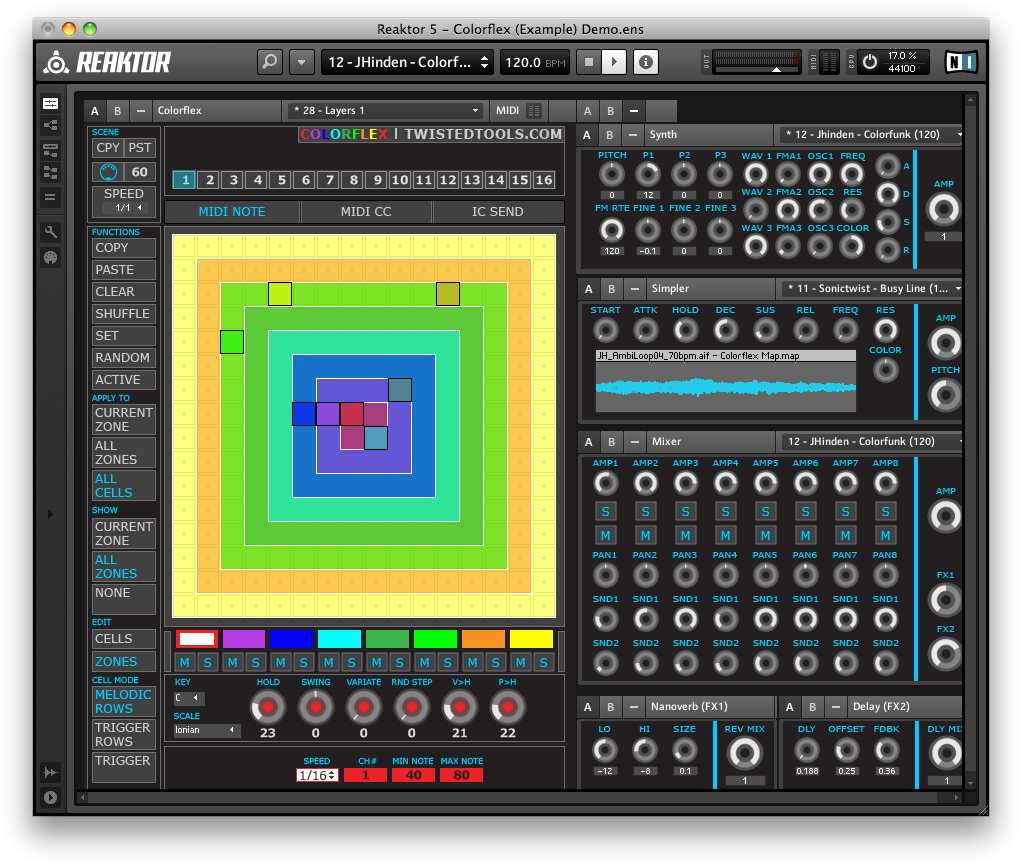Click the Native Instruments NI logo
Image resolution: width=1022 pixels, height=864 pixels.
point(960,62)
